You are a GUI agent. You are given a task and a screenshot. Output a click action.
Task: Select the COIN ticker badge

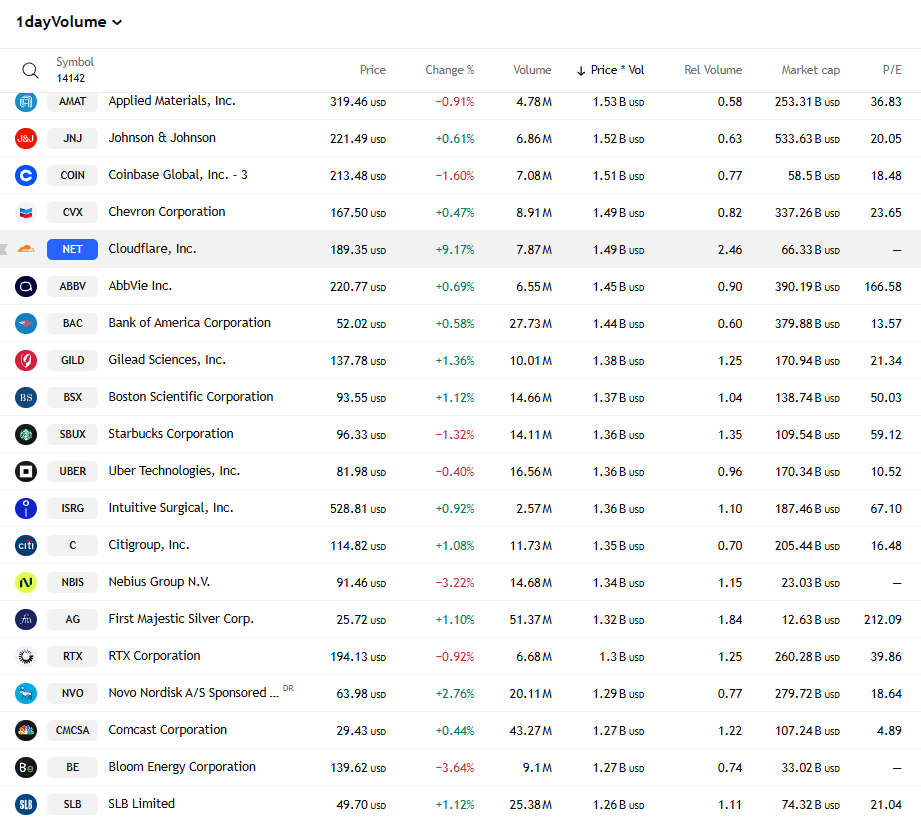72,176
